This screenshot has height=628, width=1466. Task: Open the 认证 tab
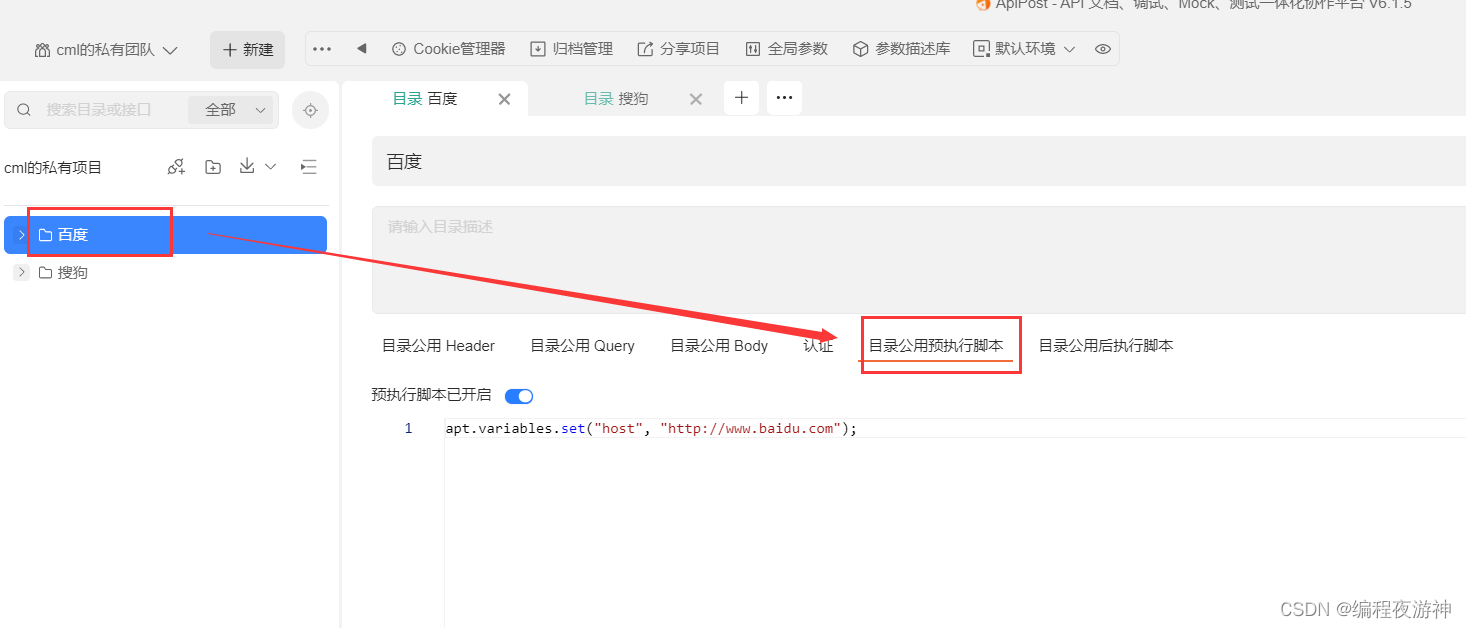point(818,346)
